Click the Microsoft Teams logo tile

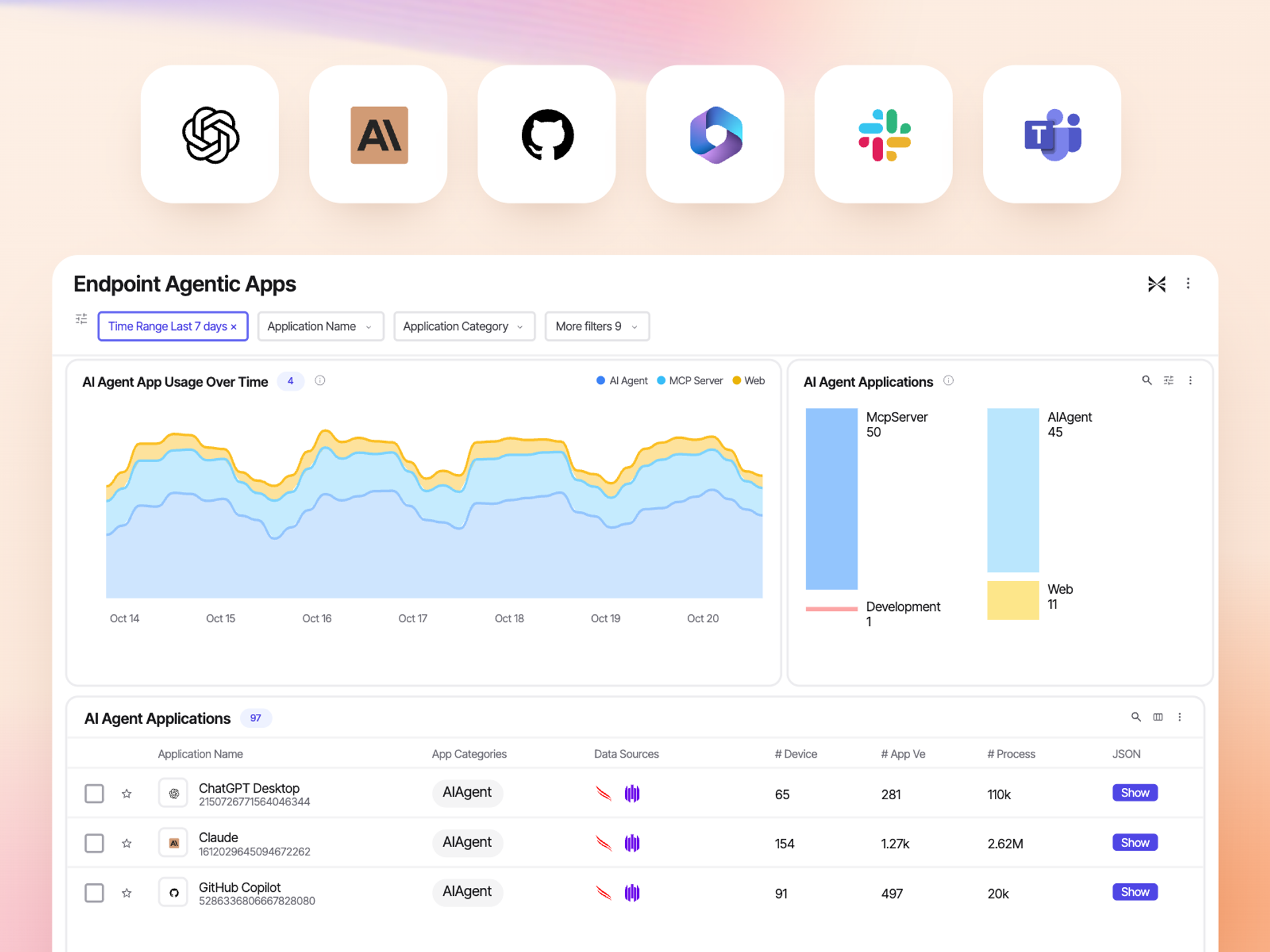tap(1052, 134)
